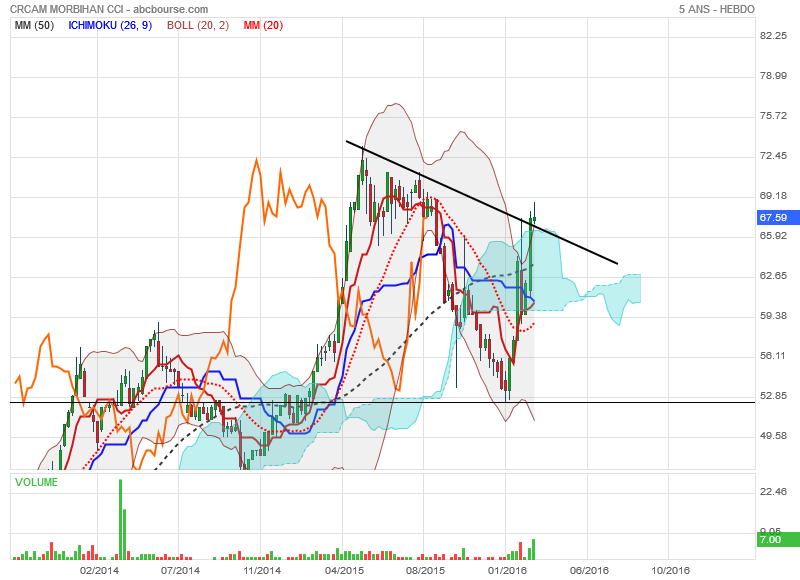The image size is (800, 580).
Task: Click the 56.11 price axis label
Action: click(x=773, y=356)
